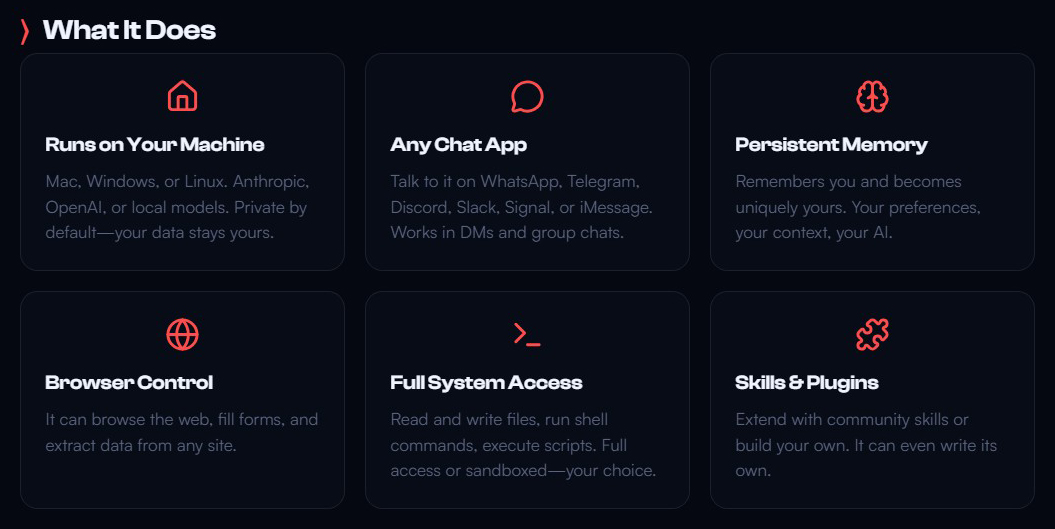This screenshot has height=529, width=1055.
Task: Click the Extend with community skills text
Action: pyautogui.click(x=866, y=445)
